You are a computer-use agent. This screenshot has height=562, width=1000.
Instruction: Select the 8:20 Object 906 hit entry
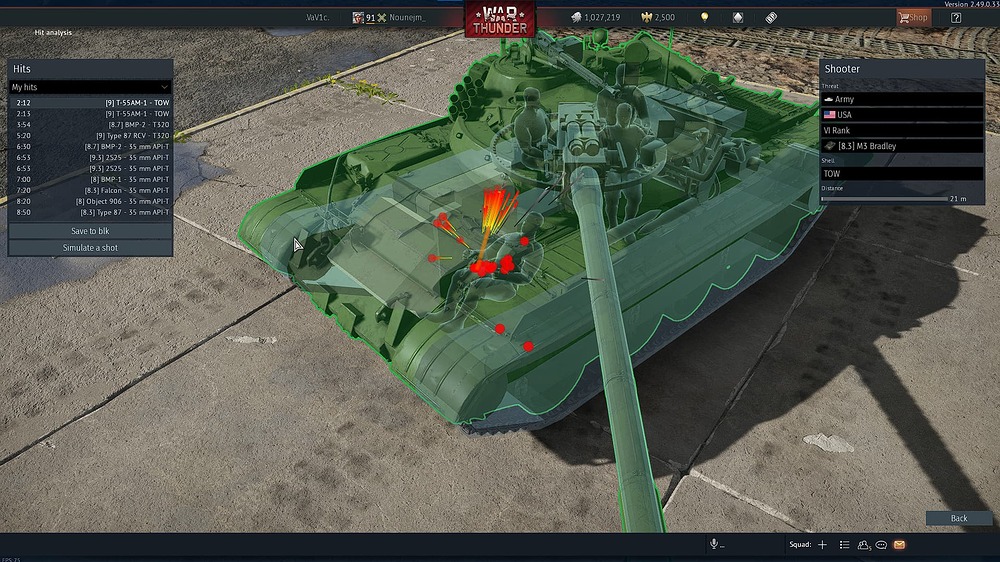click(90, 201)
